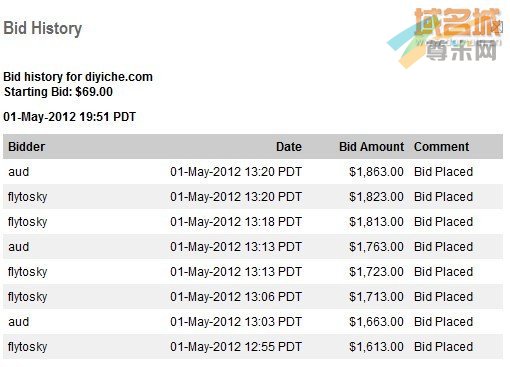Select bidder flytosky in the $1,723.00 row

pyautogui.click(x=27, y=272)
